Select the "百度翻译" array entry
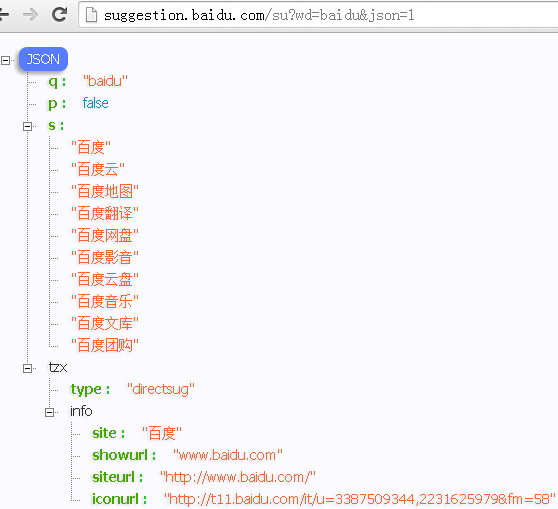558x509 pixels. [x=105, y=214]
